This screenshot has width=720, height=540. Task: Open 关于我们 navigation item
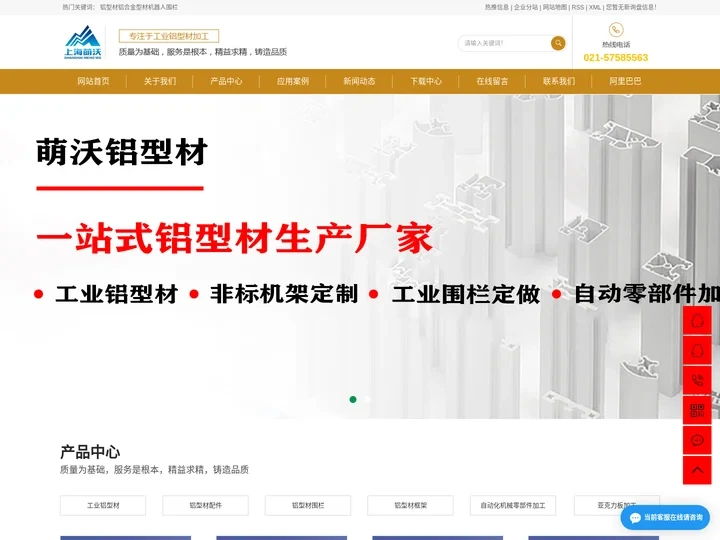tap(160, 81)
